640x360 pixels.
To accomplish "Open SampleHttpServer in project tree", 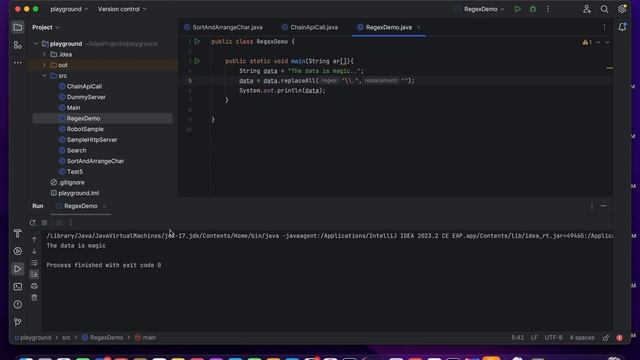I will coord(92,140).
